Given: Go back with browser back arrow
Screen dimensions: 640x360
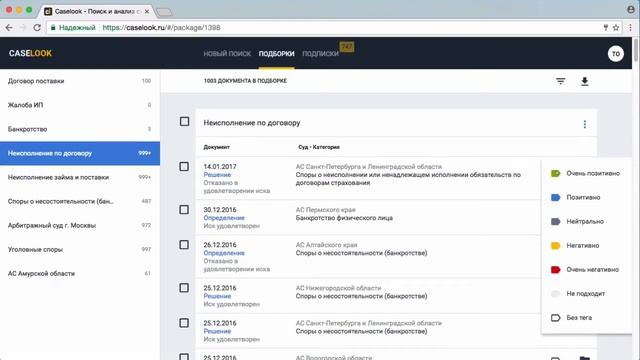Looking at the screenshot, I should [9, 27].
